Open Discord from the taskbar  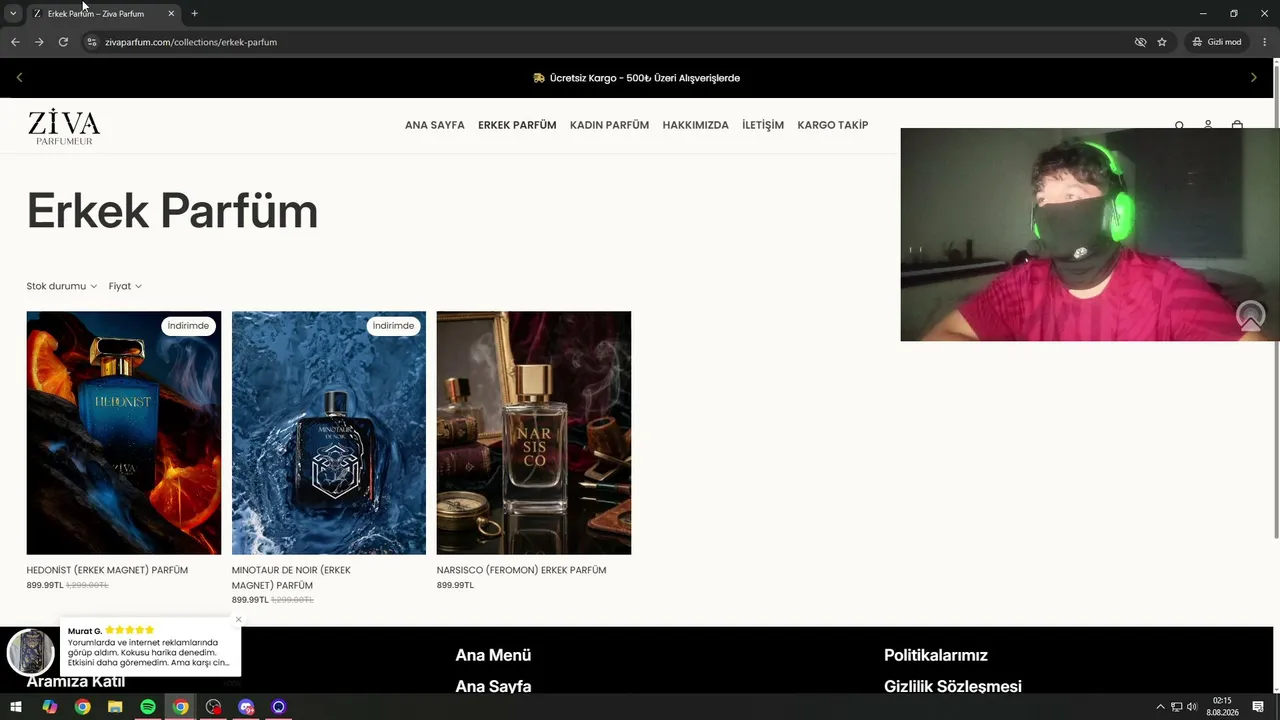pos(246,707)
